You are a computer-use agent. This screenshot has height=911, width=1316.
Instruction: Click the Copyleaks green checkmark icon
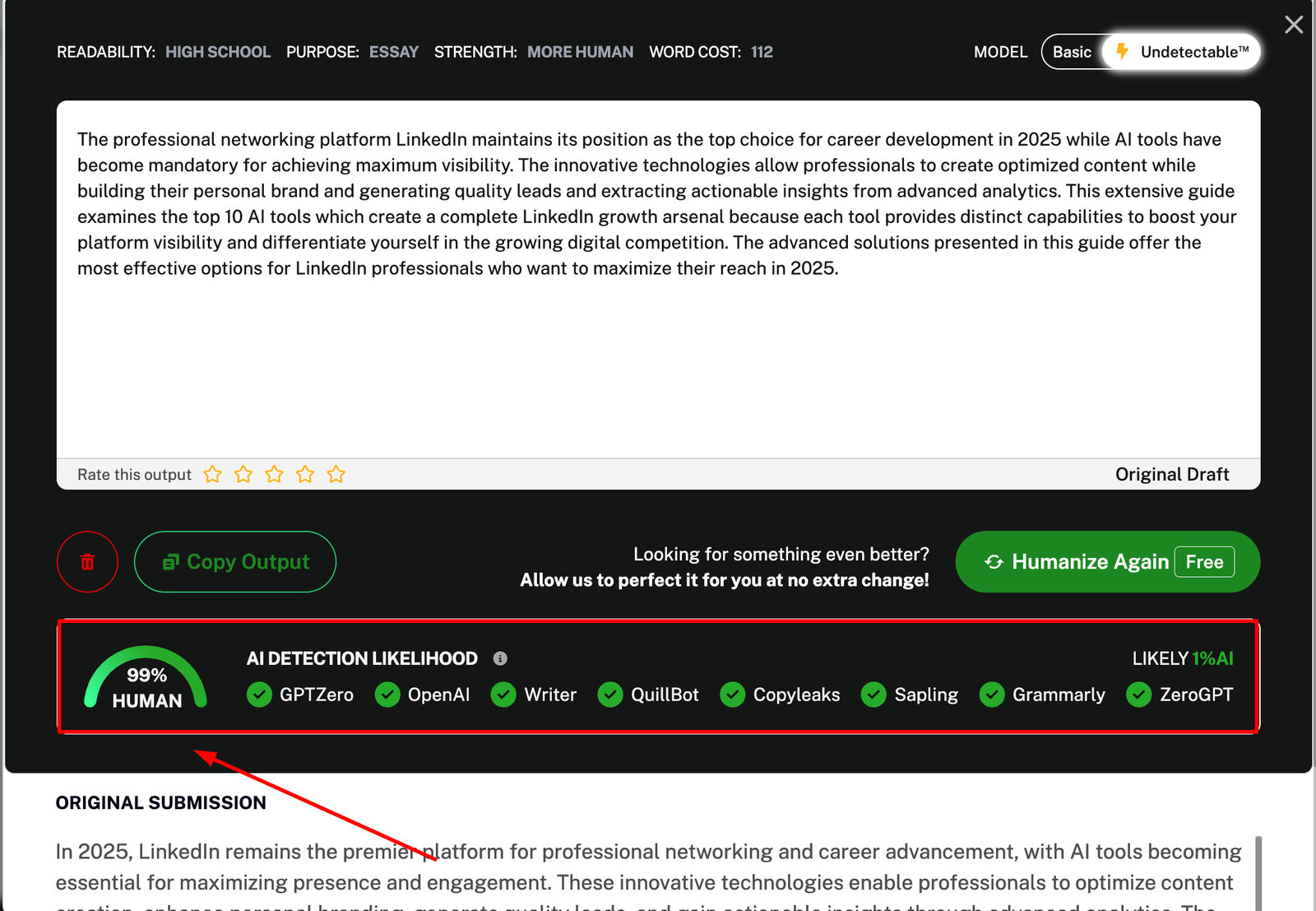(x=732, y=695)
